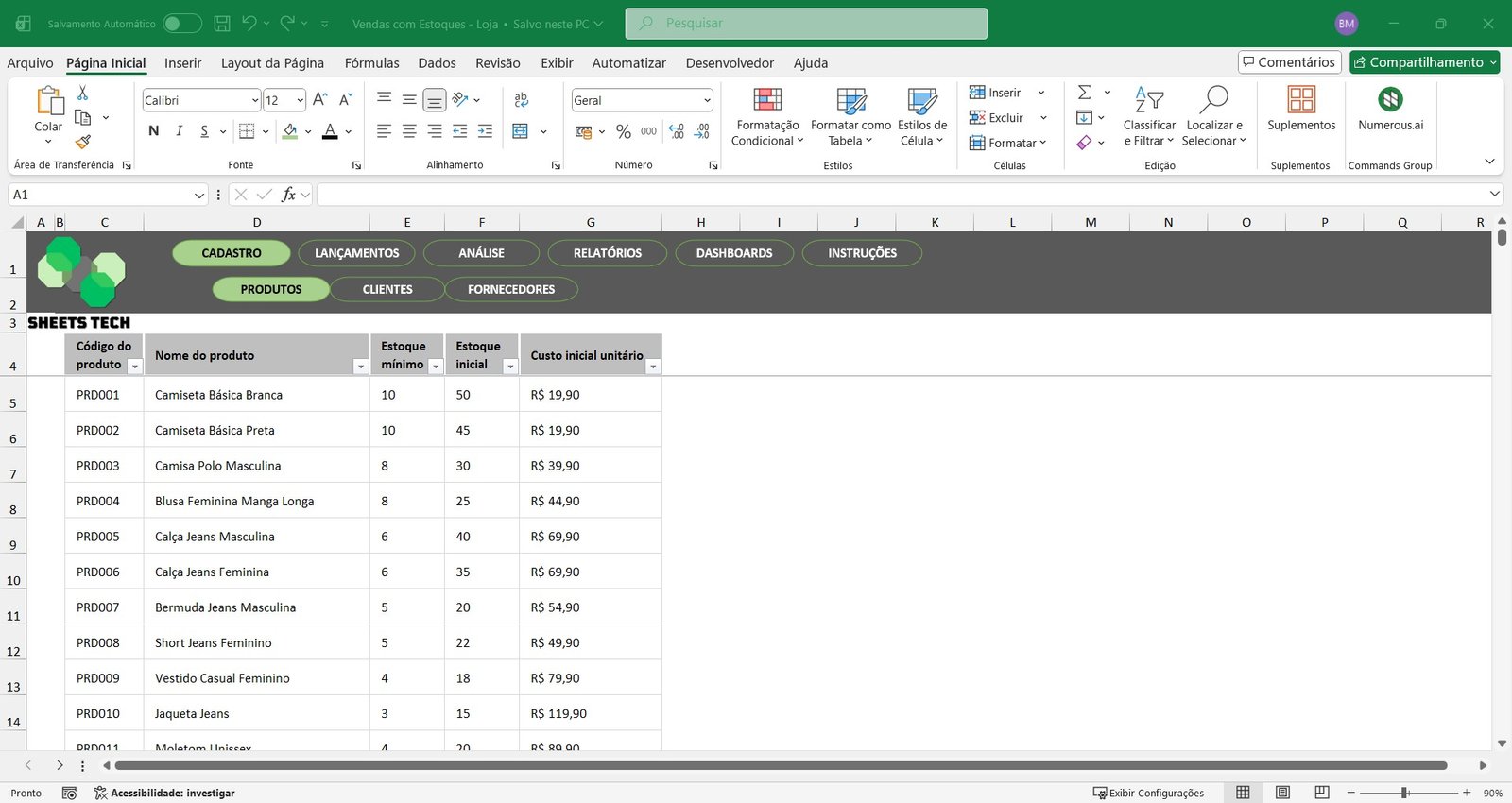Toggle bold formatting with N button

(x=154, y=131)
